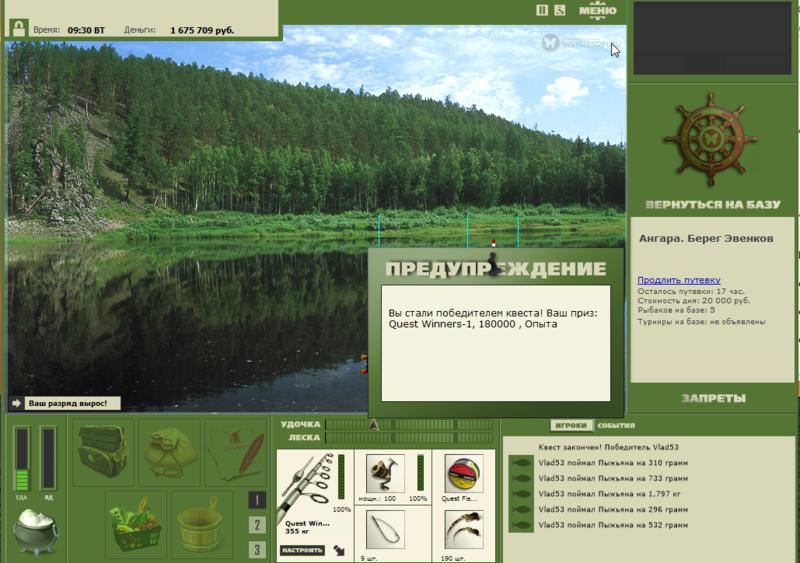This screenshot has width=800, height=563.
Task: Click the ship's wheel return icon
Action: 711,139
